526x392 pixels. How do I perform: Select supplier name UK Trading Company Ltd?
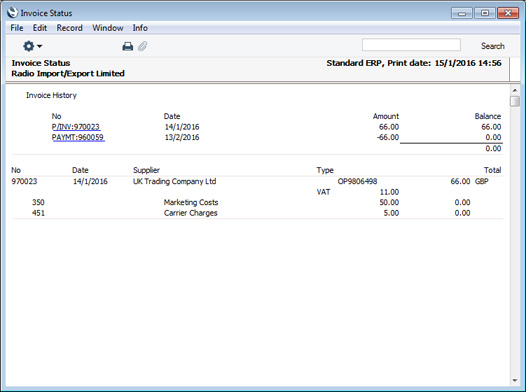coord(174,181)
